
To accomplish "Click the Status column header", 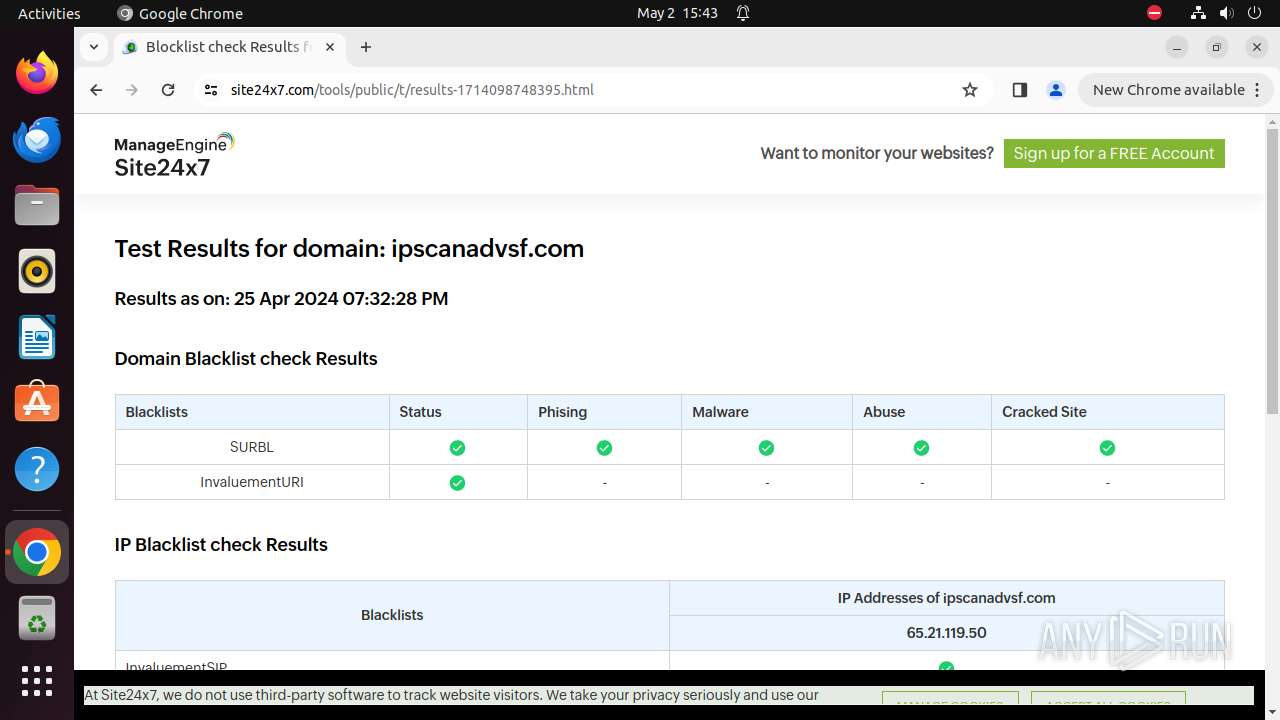I will tap(458, 412).
